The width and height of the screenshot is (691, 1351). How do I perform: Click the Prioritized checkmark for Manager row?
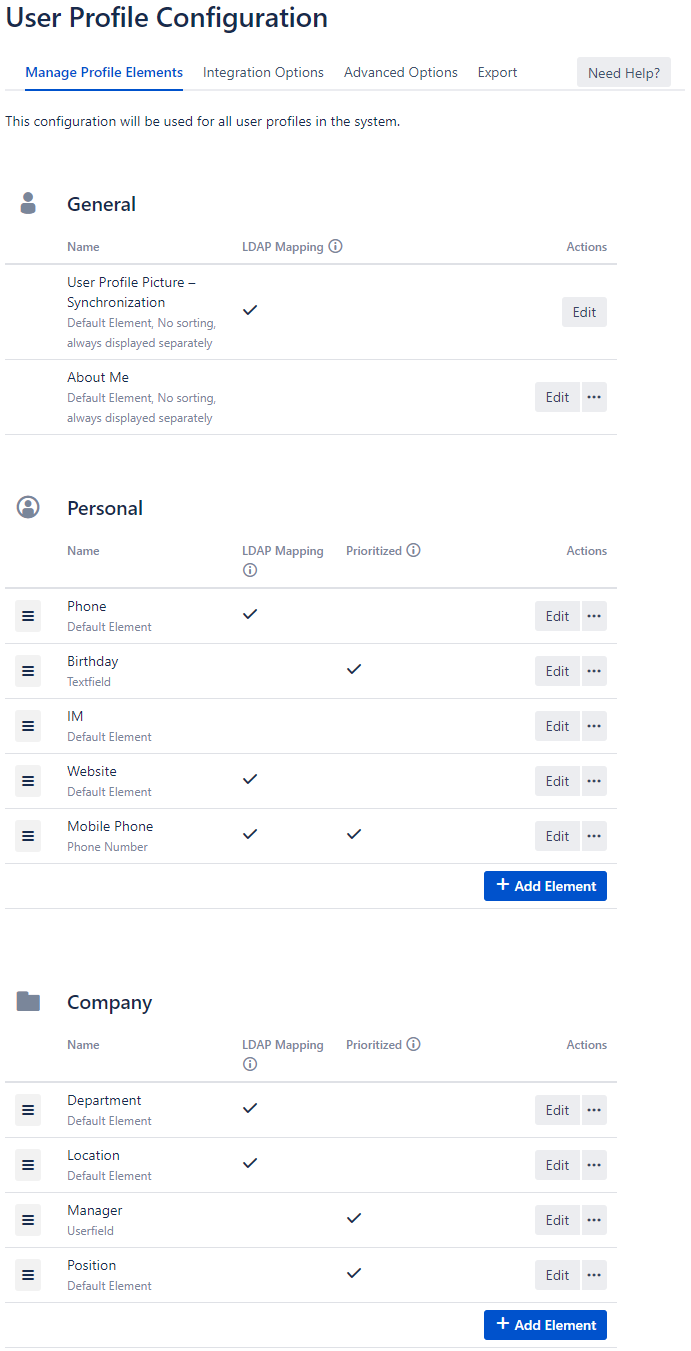tap(353, 1218)
